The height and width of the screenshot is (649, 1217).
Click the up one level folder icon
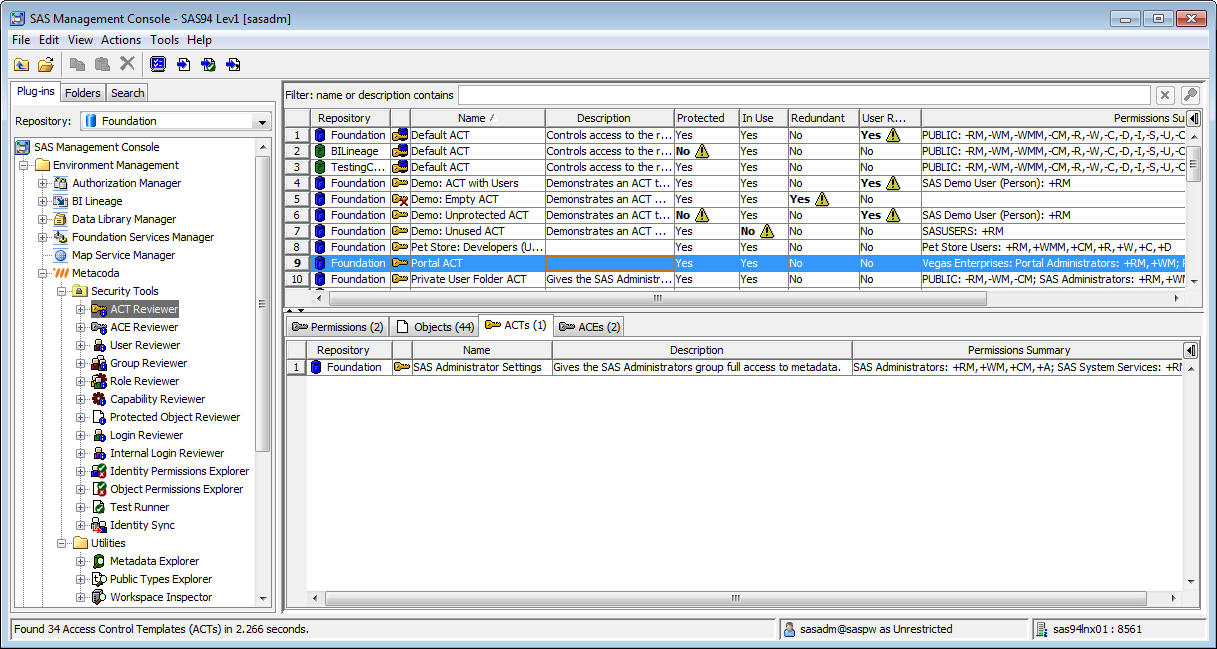pos(21,64)
